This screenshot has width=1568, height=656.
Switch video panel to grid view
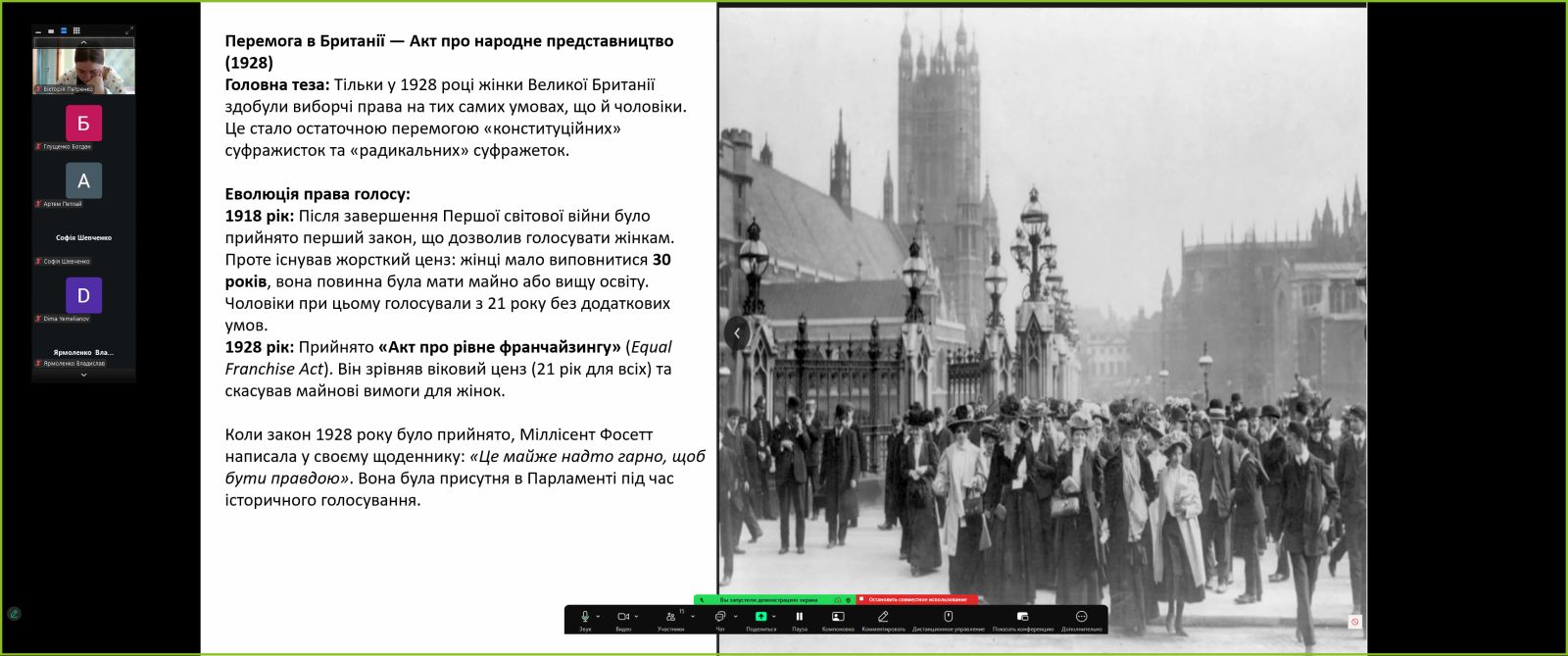(x=76, y=30)
